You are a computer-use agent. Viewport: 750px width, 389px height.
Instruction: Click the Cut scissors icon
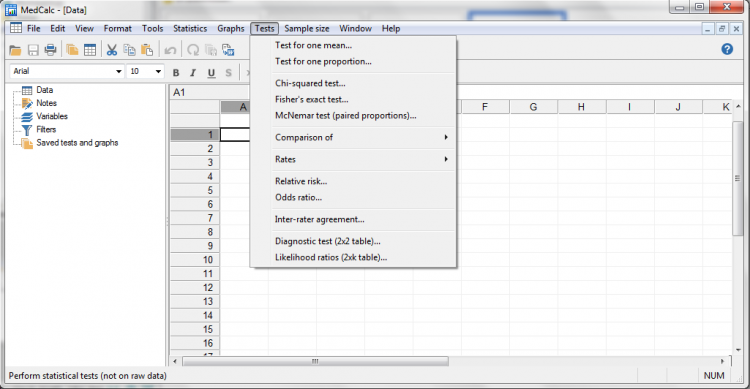[x=112, y=50]
